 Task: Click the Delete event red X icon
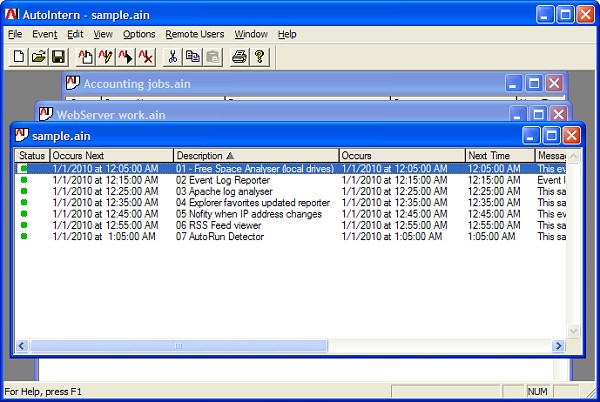(146, 57)
